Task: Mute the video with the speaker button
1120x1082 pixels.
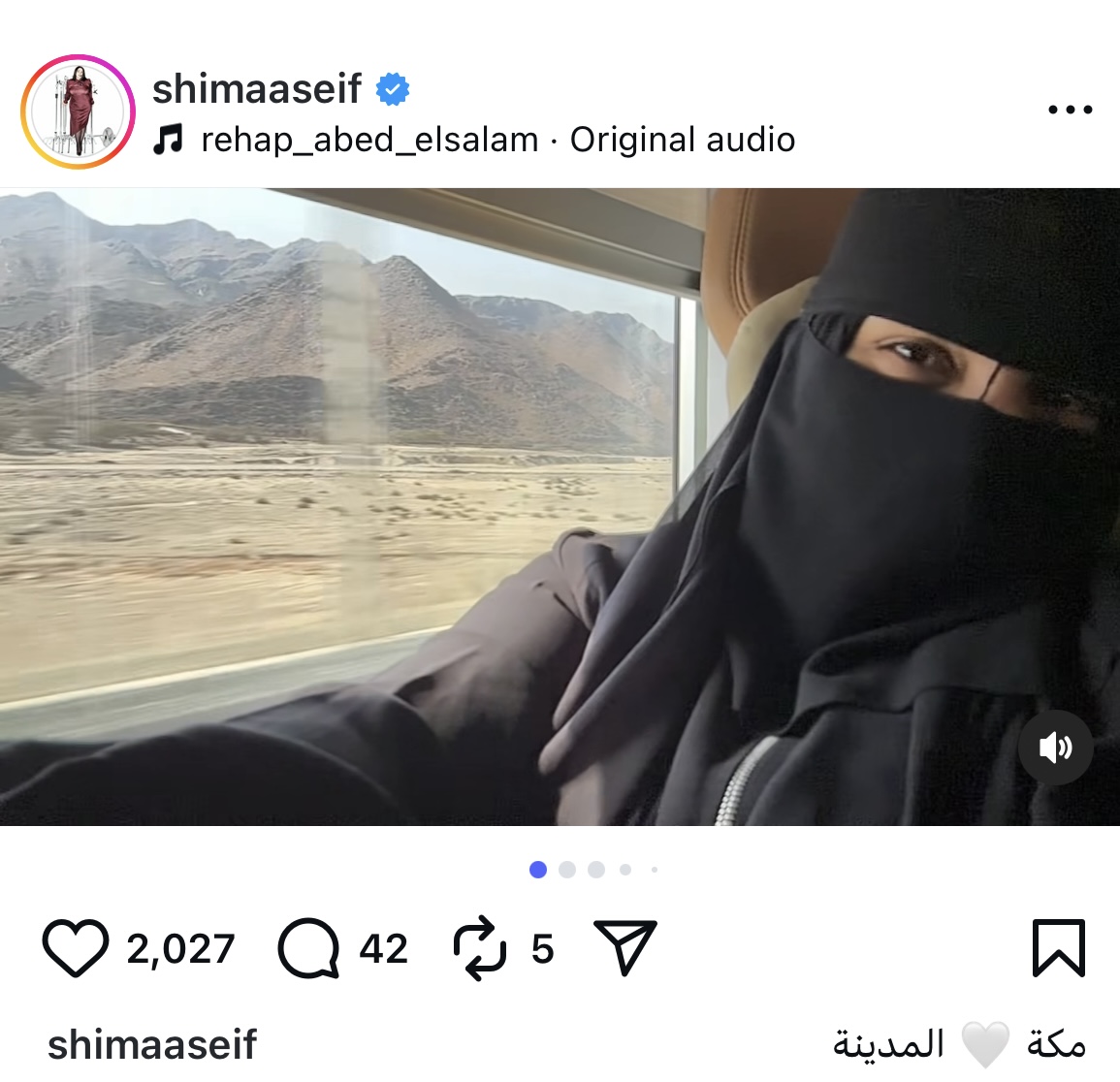Action: point(1055,748)
